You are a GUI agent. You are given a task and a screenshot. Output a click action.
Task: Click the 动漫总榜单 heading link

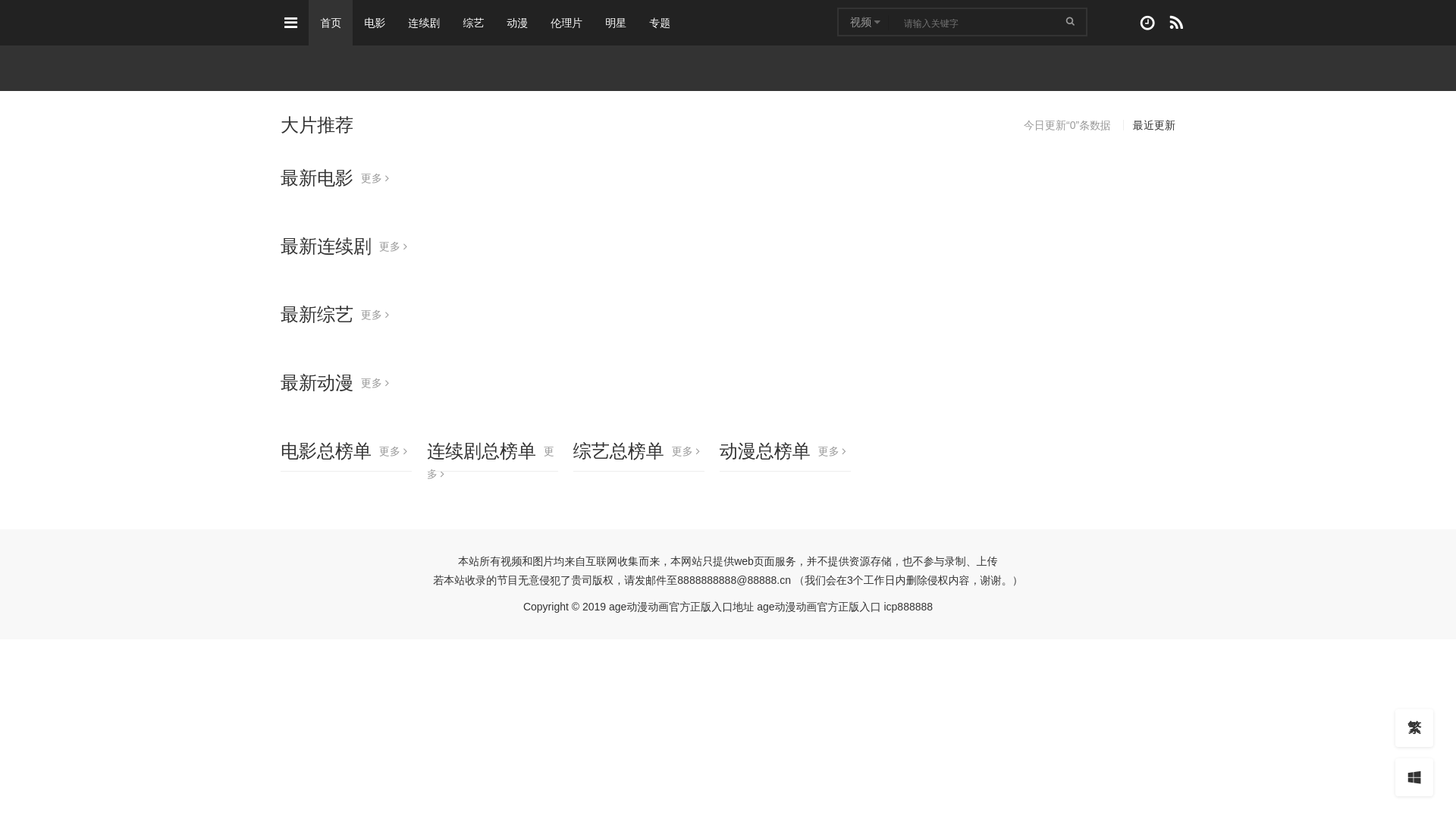[x=765, y=451]
